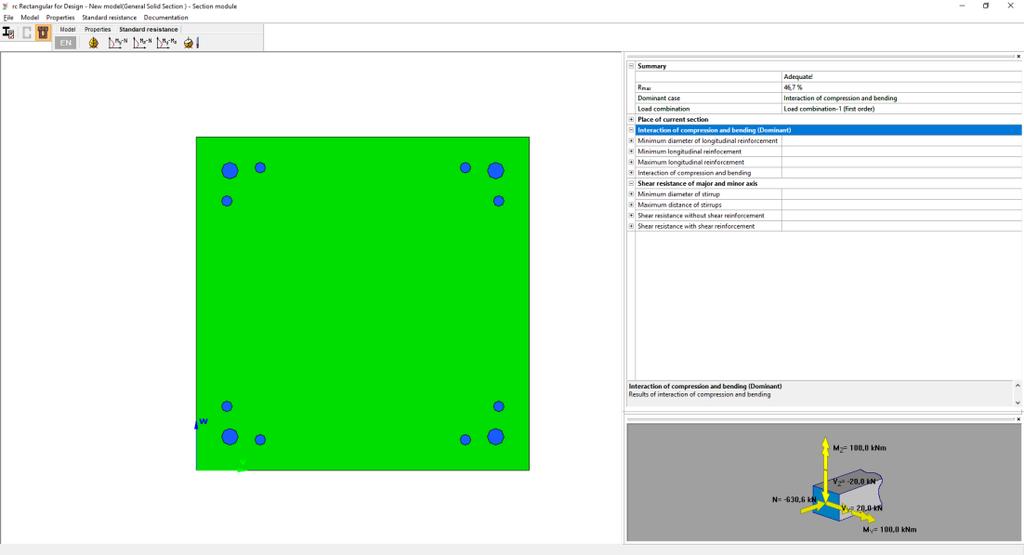Select the large rebar in bottom-left corner
Image resolution: width=1024 pixels, height=555 pixels.
(x=230, y=437)
